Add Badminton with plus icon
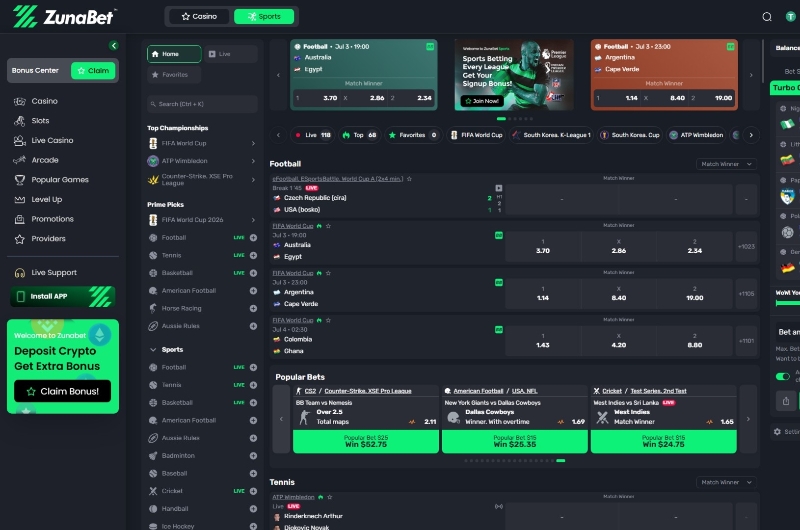Image resolution: width=800 pixels, height=530 pixels. [x=253, y=456]
